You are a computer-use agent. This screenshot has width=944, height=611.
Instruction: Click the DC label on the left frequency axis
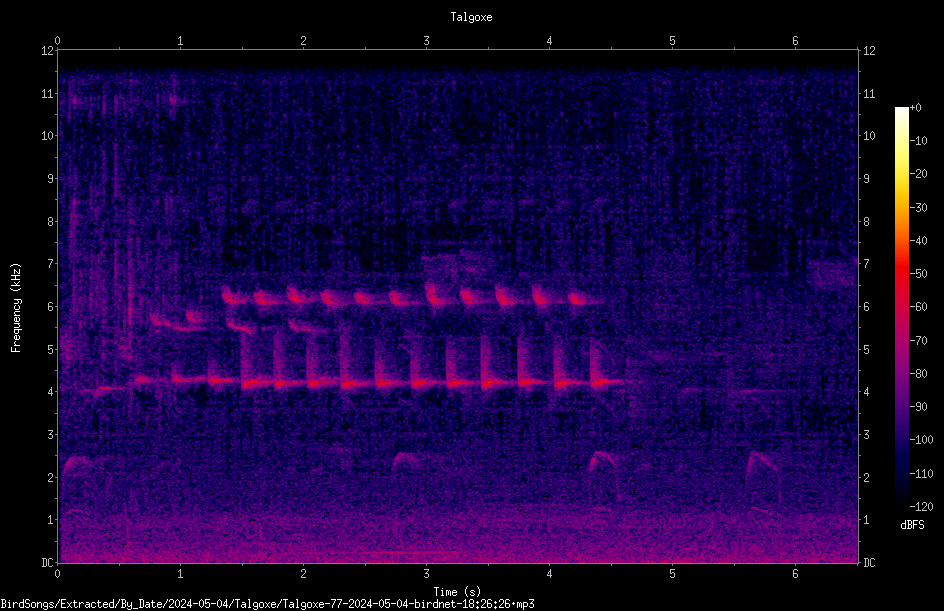(47, 563)
